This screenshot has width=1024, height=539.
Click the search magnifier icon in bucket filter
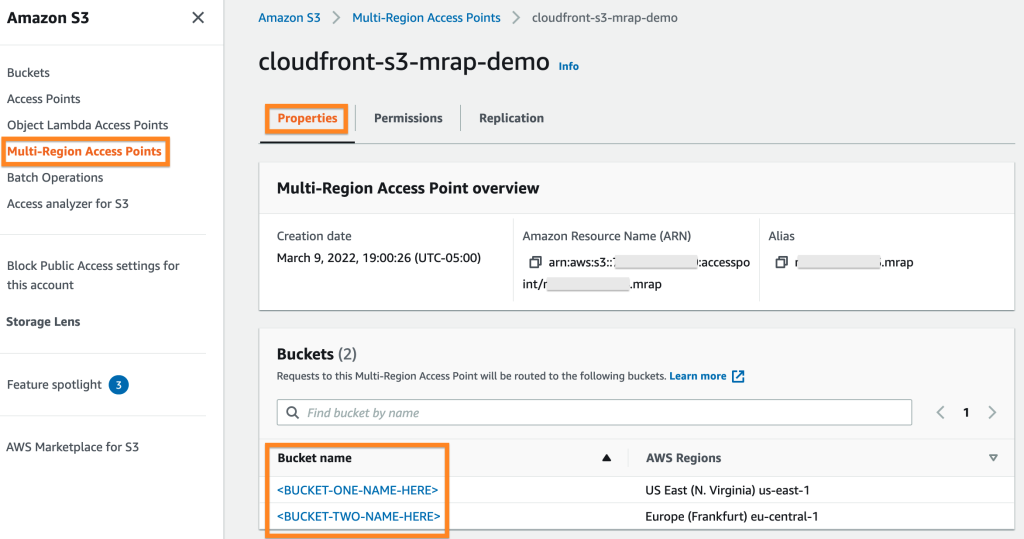point(293,413)
